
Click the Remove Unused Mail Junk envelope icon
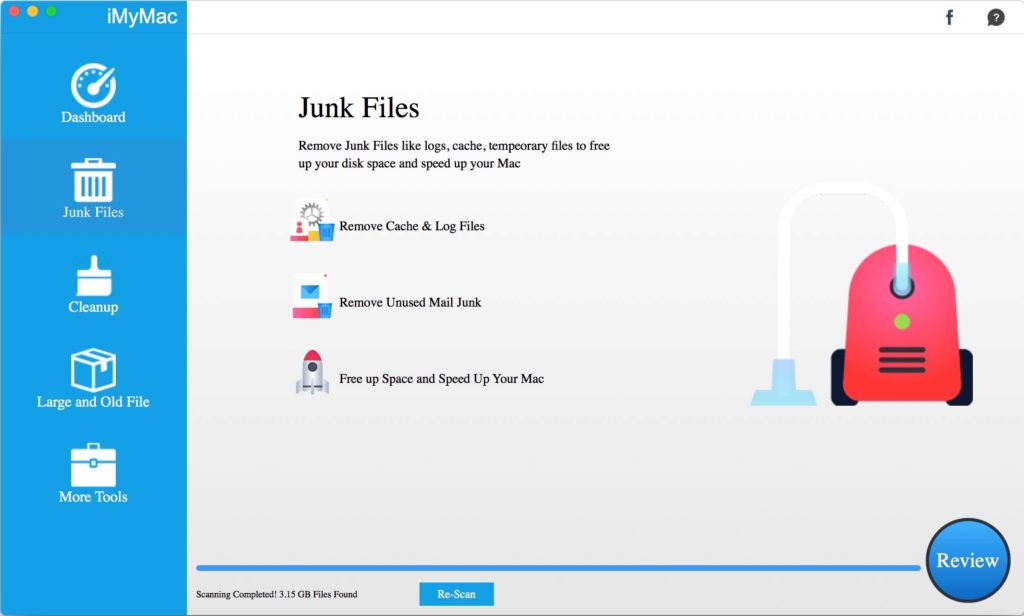click(312, 296)
